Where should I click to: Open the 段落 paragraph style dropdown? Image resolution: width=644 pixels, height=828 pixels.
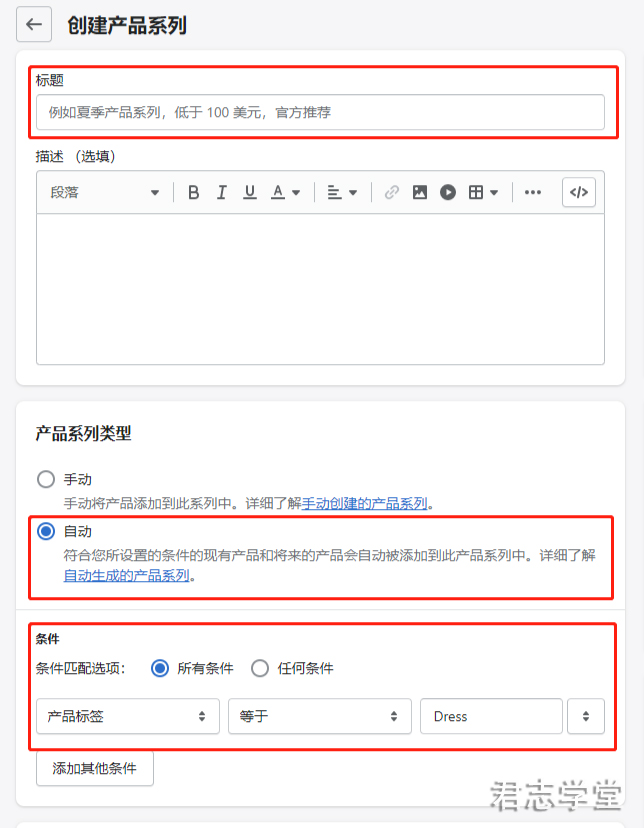105,192
